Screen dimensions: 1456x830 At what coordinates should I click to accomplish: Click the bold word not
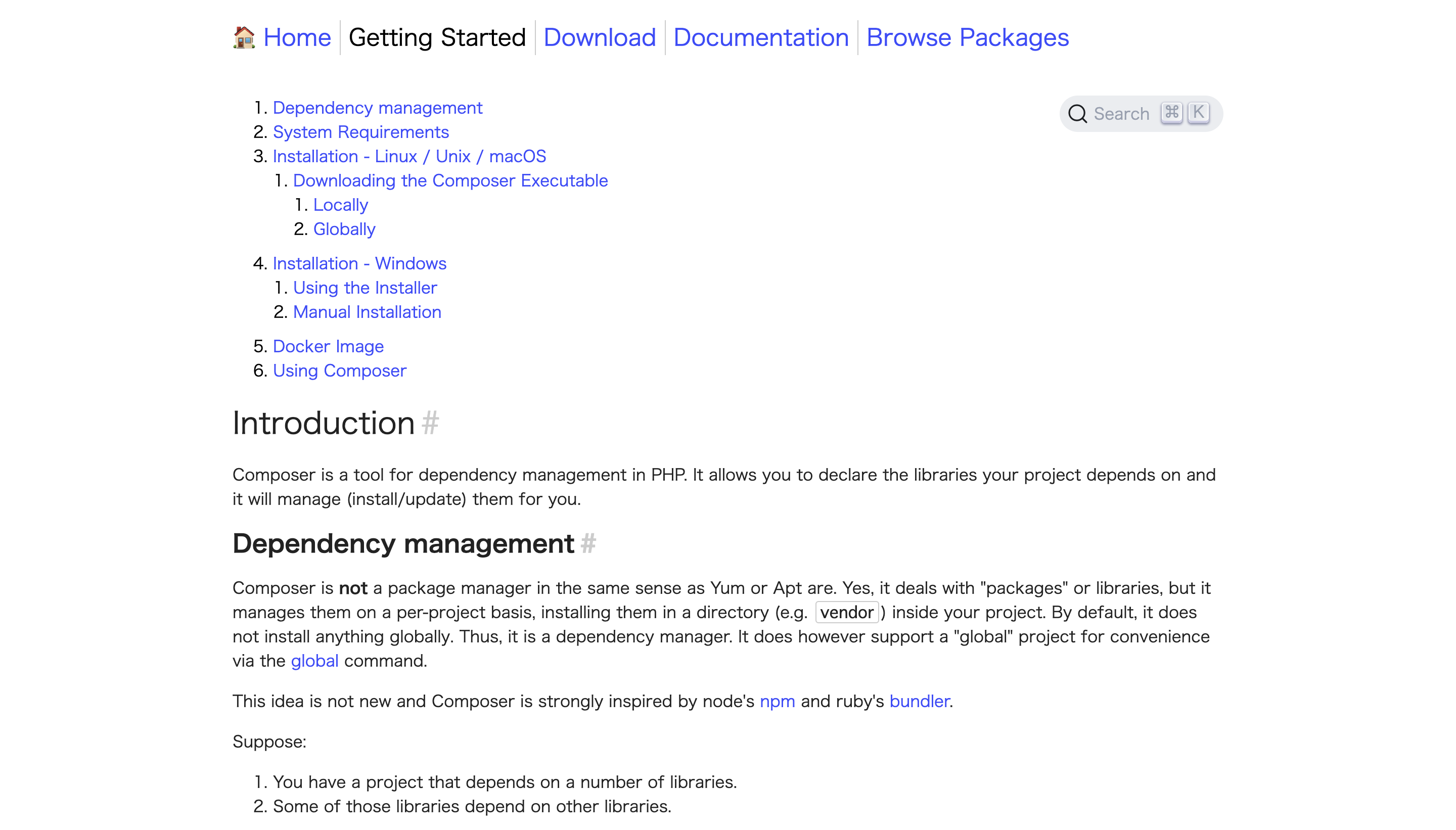point(353,588)
